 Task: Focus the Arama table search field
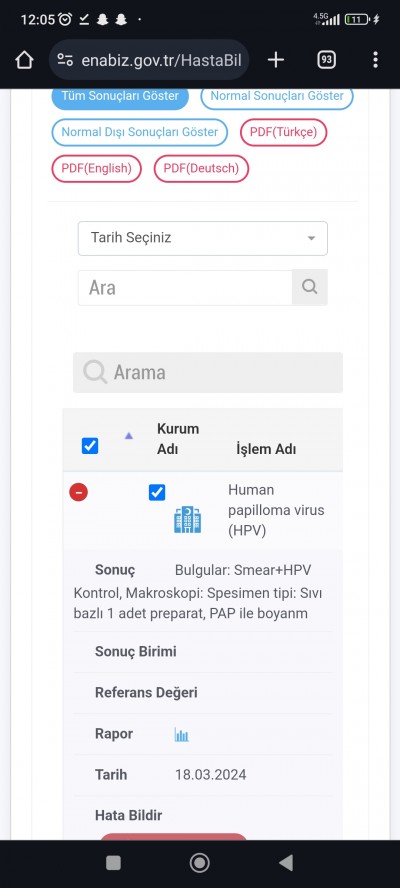(x=208, y=373)
